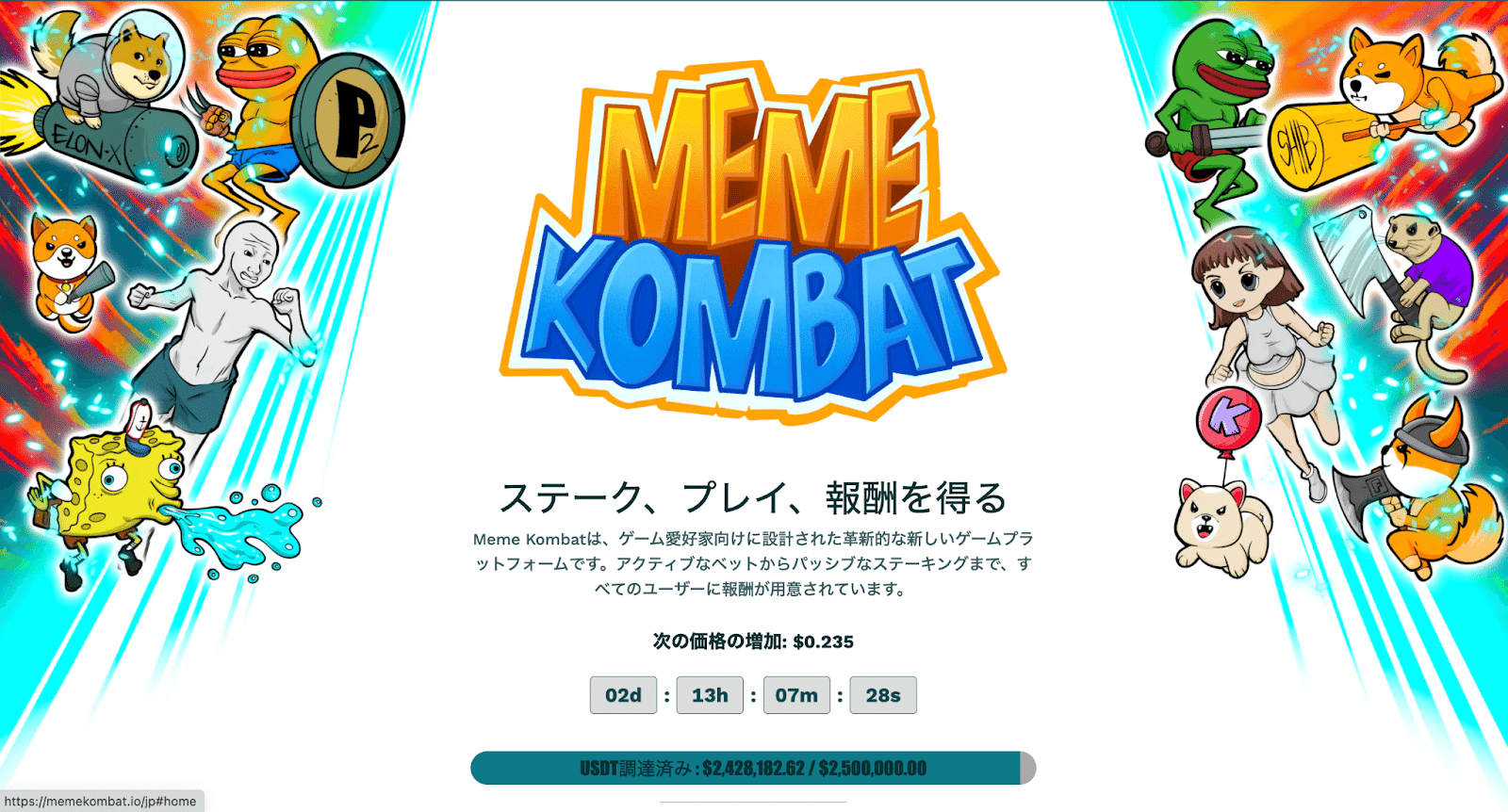Click the red K balloon
The height and width of the screenshot is (812, 1508).
tap(1229, 417)
